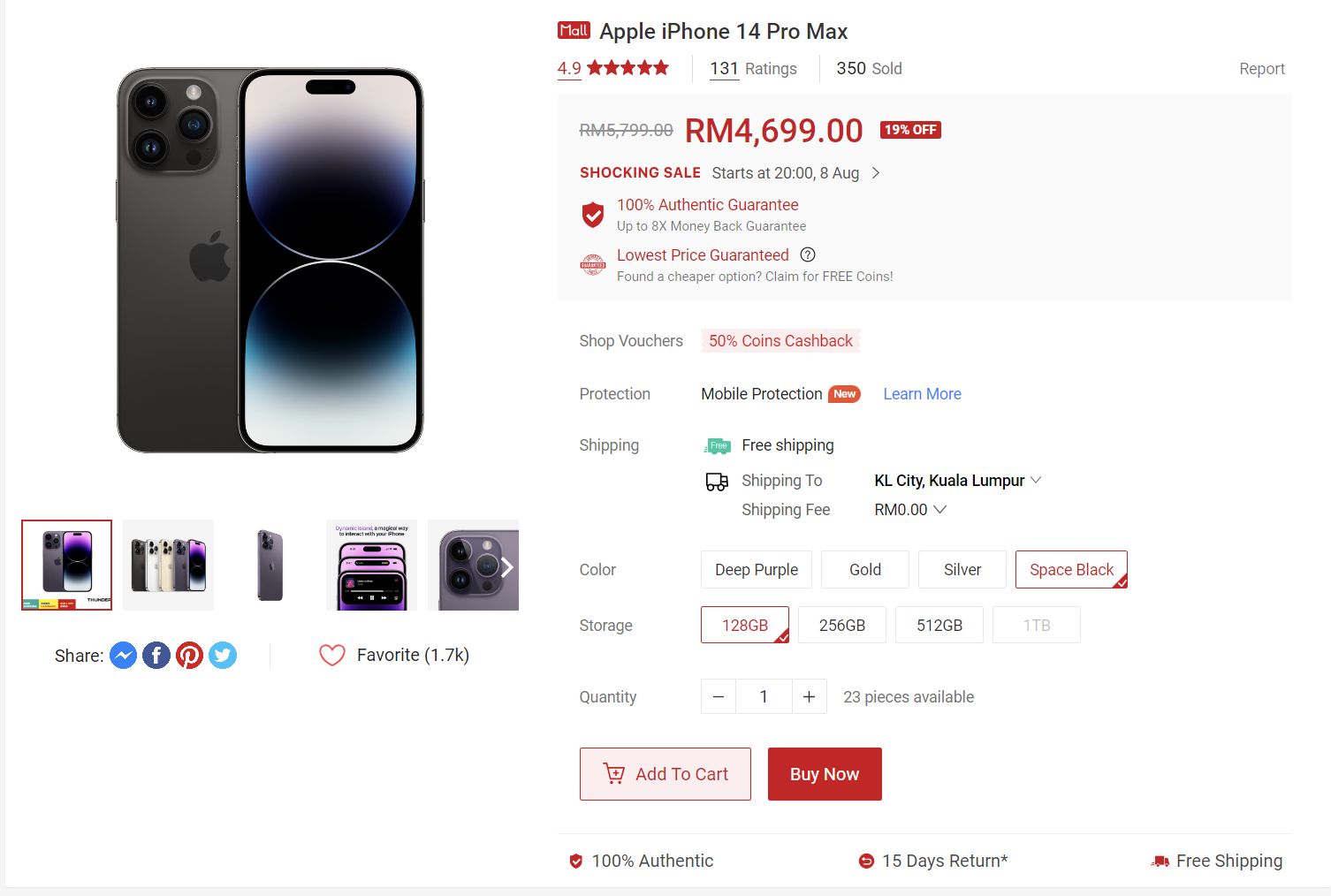
Task: Click the Buy Now button
Action: pyautogui.click(x=824, y=773)
